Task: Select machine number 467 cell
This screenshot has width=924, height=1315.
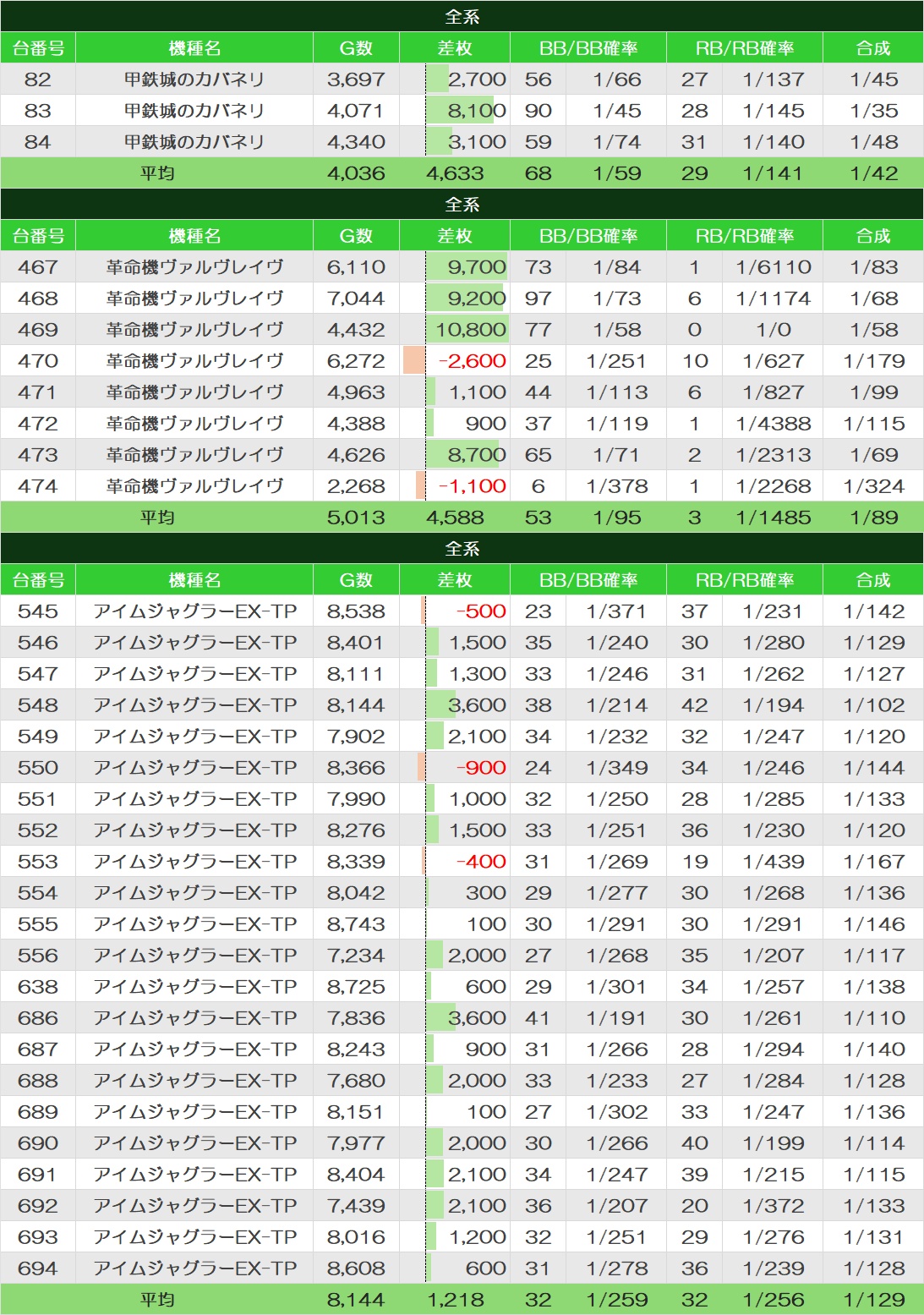Action: coord(38,267)
